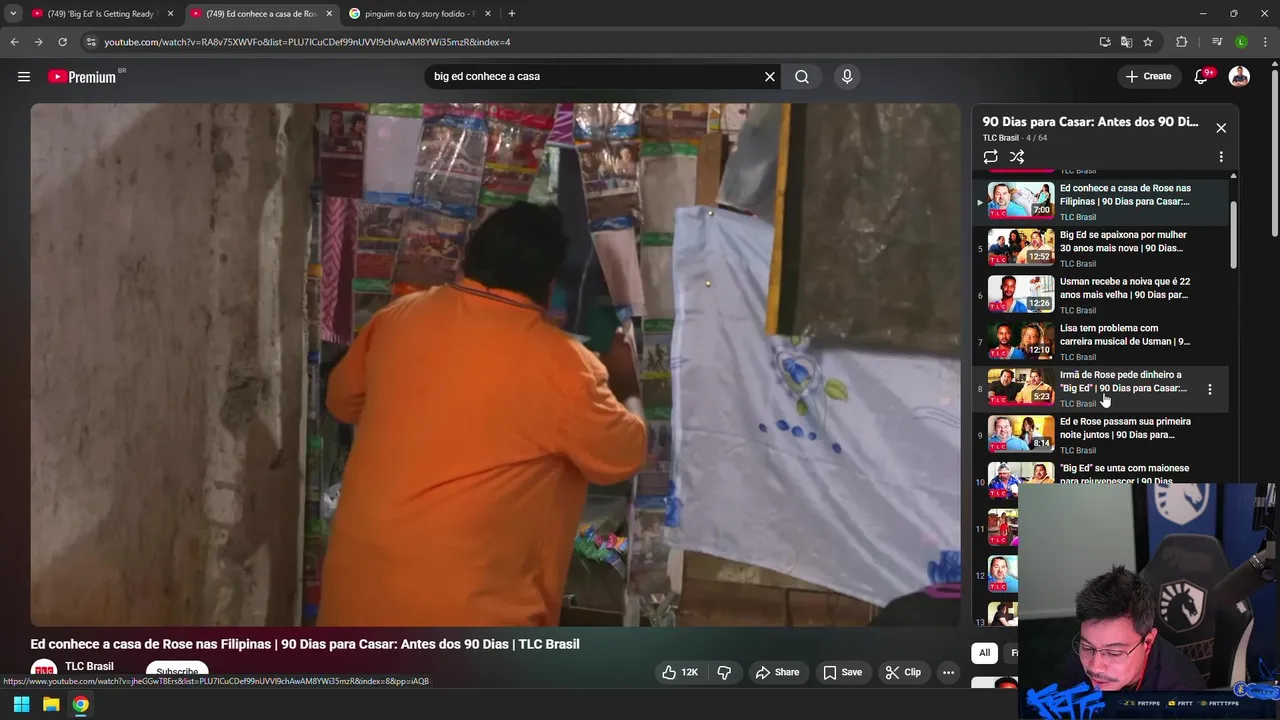Open Irmã de Rose pede dinheiro thumbnail

(x=1021, y=387)
